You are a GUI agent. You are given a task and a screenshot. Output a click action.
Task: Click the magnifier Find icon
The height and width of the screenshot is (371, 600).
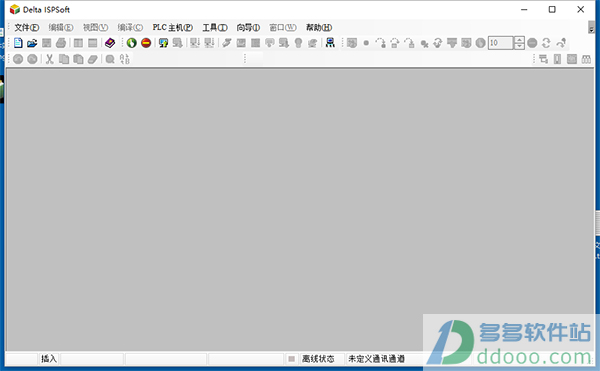click(110, 59)
